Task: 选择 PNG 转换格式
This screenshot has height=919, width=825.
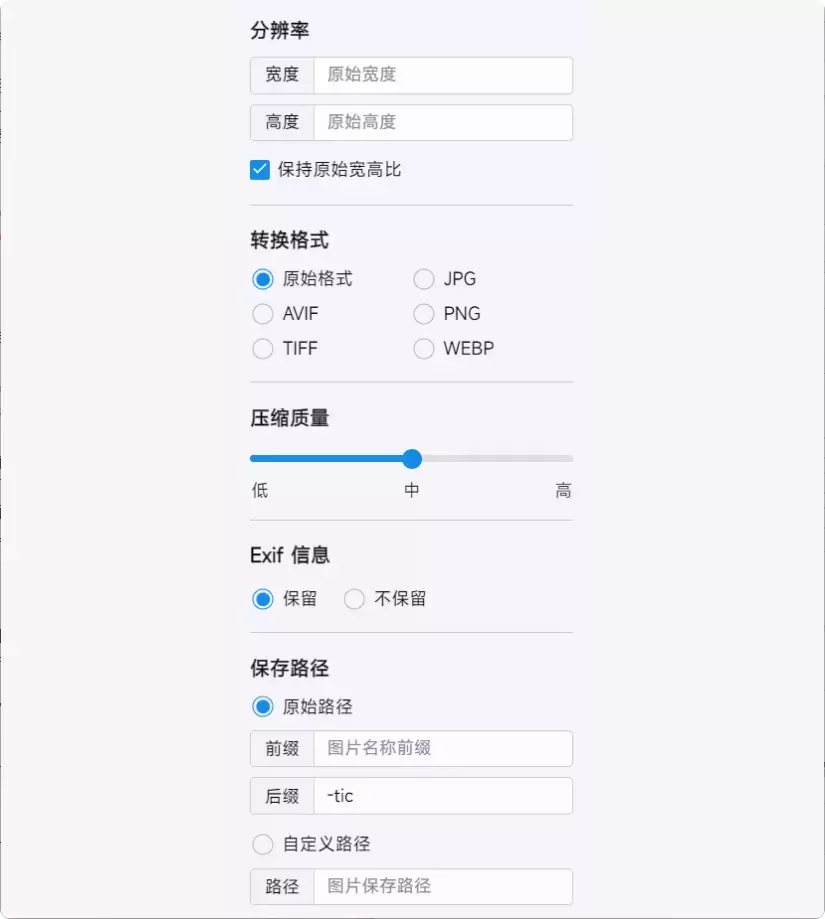Action: click(x=423, y=314)
